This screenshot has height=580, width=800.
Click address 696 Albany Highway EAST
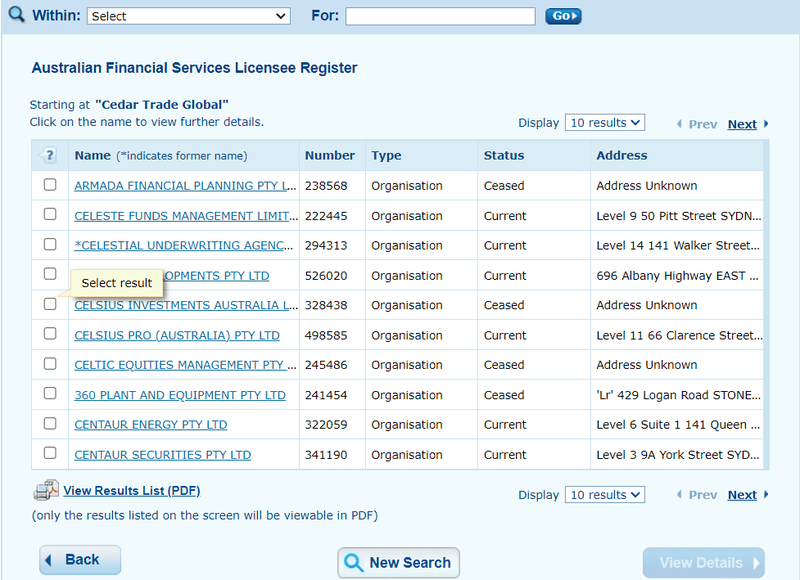678,275
